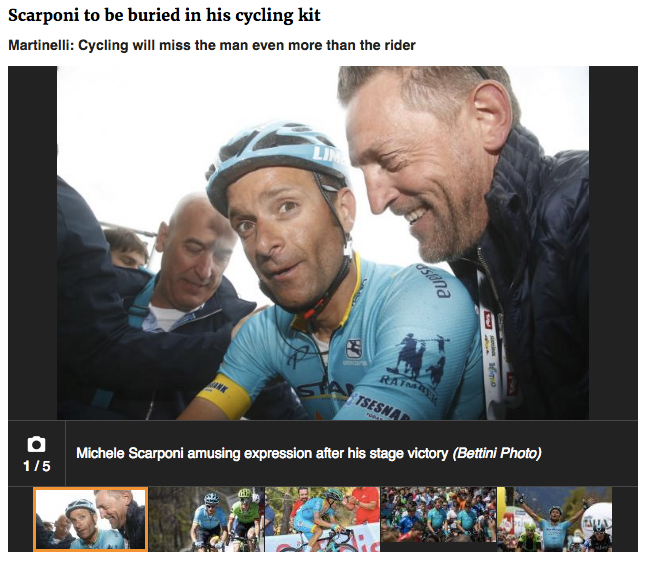Screen dimensions: 647x563
Task: Select the first highlighted gallery thumbnail
Action: pyautogui.click(x=91, y=518)
